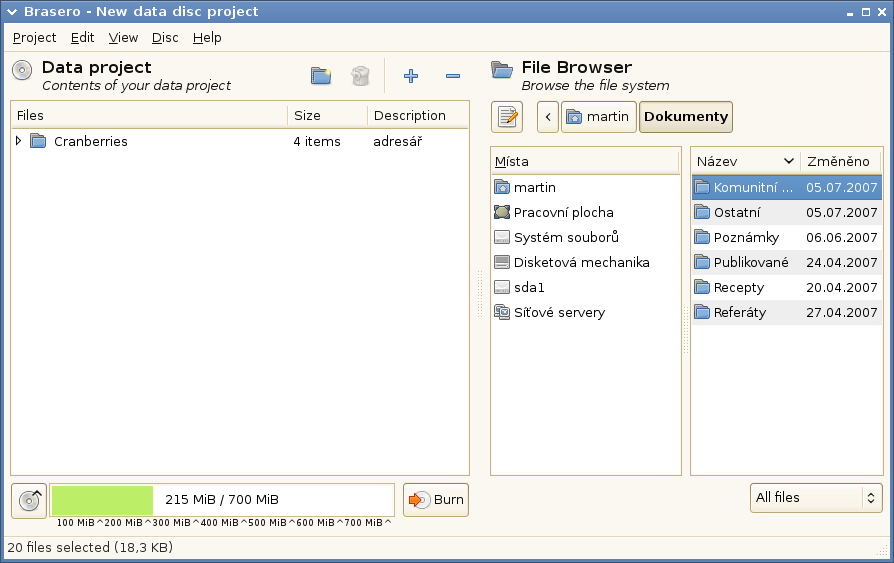
Task: Click the Změněno column header
Action: (x=841, y=161)
